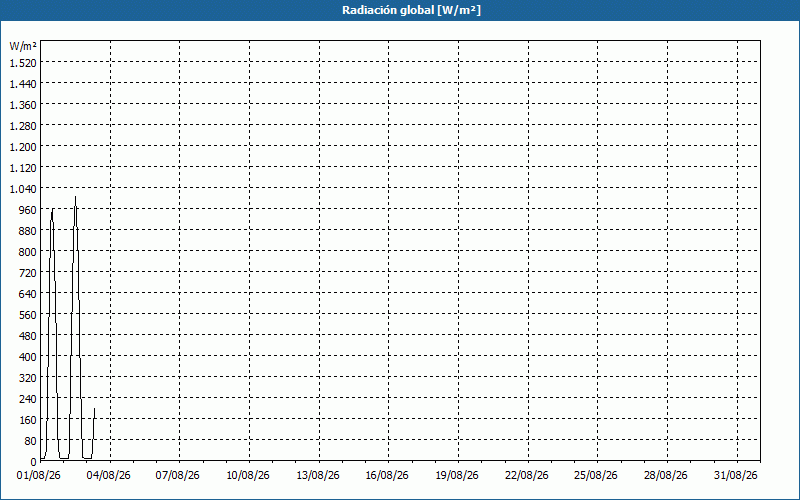Image resolution: width=800 pixels, height=500 pixels.
Task: Click the chart title 'Radiación global [W/m²]'
Action: click(x=411, y=10)
